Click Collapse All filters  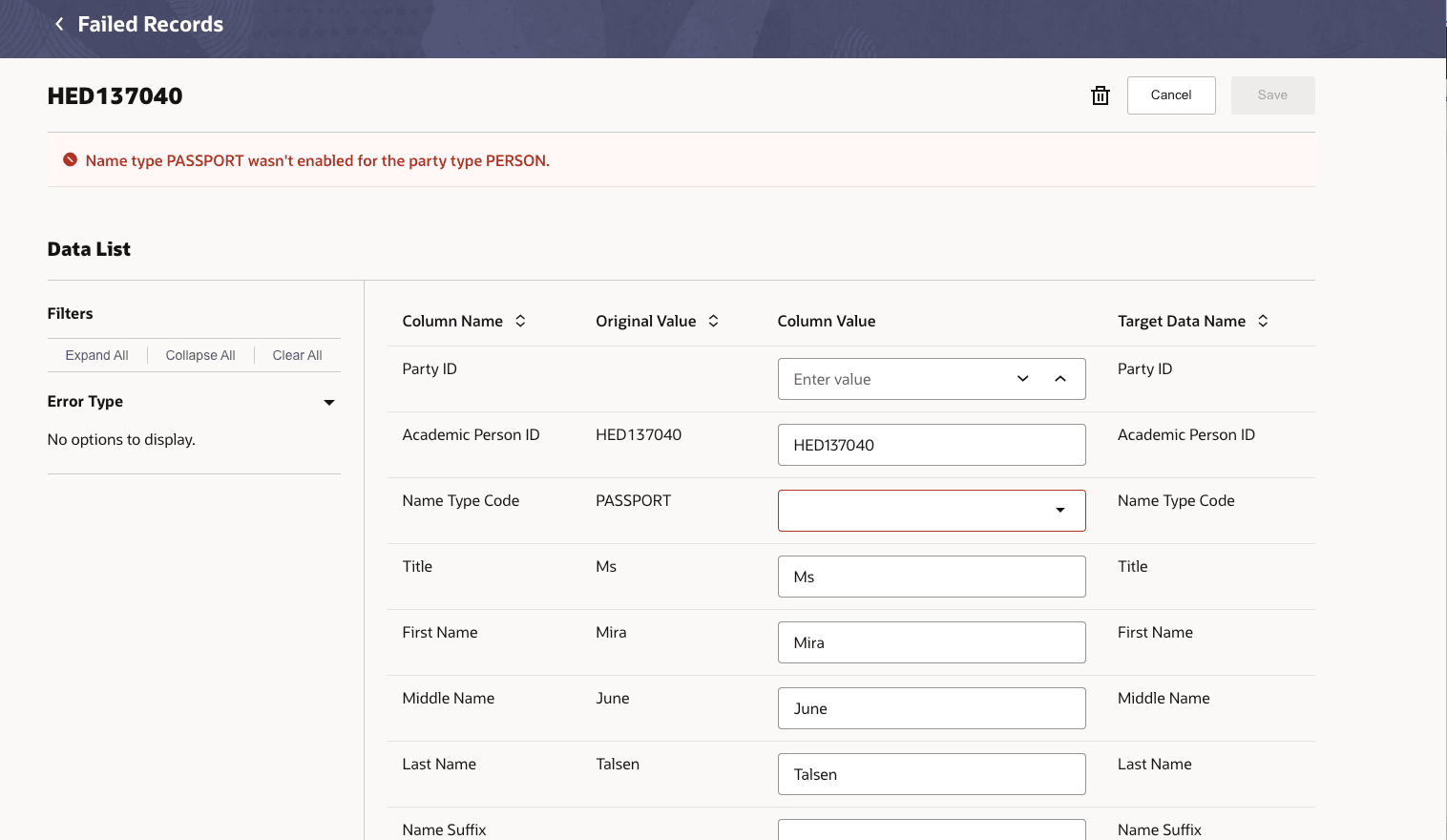click(200, 355)
